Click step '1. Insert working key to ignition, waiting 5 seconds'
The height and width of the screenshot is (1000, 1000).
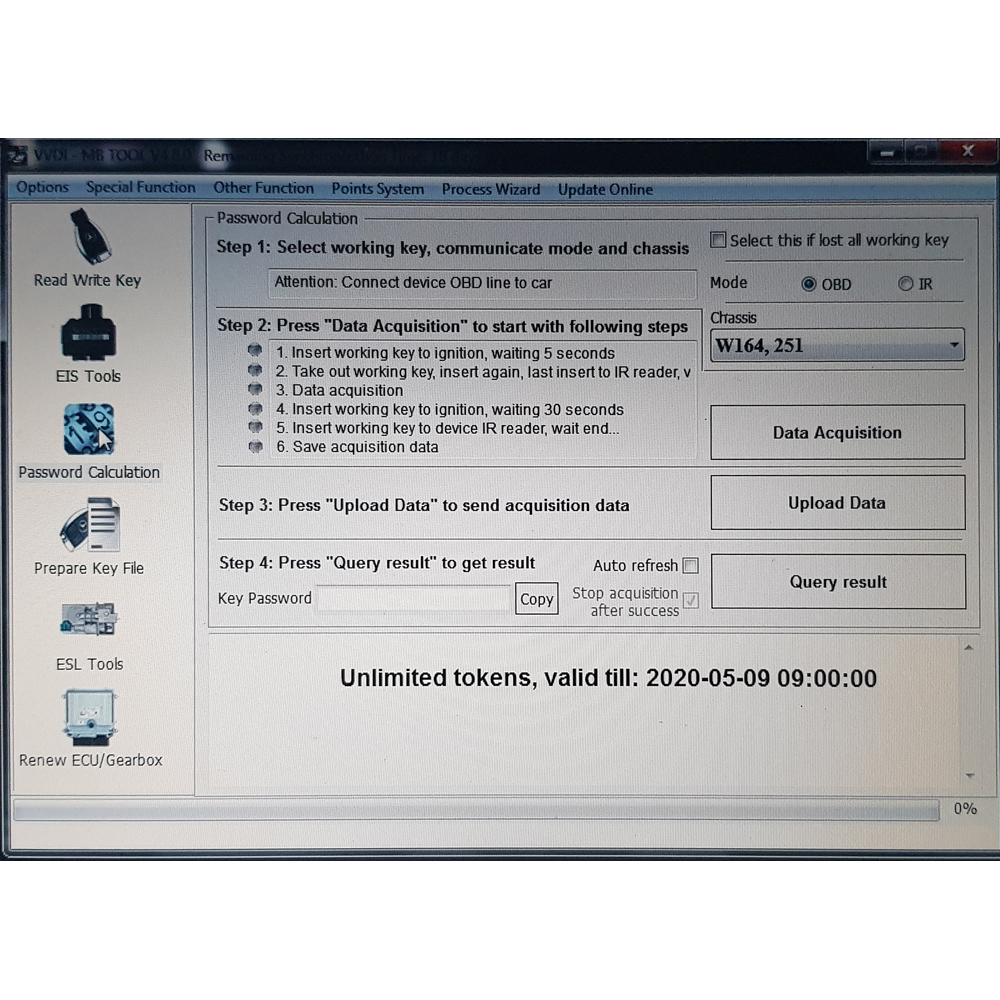point(445,353)
